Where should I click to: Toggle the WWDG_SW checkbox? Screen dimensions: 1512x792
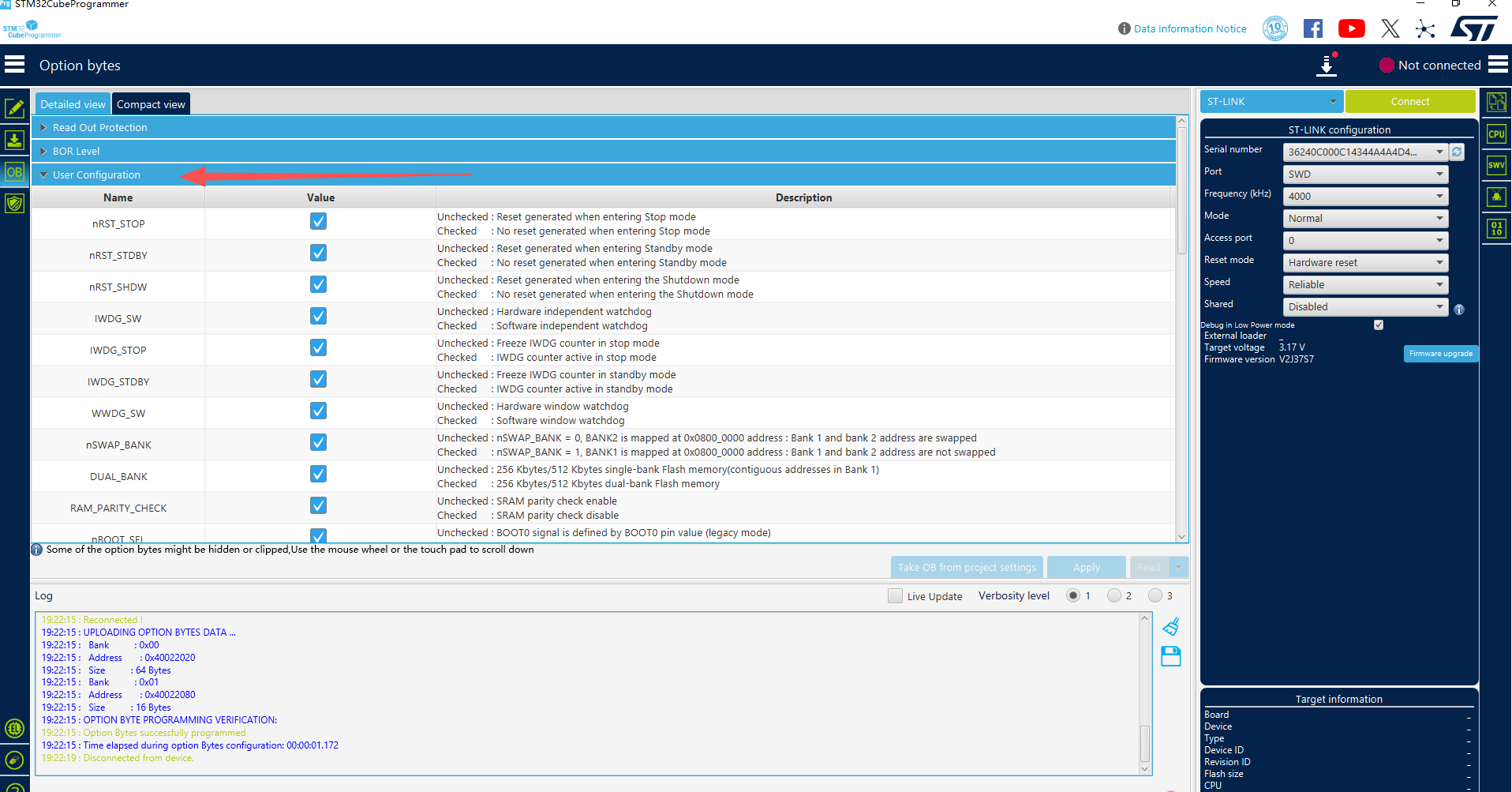318,411
